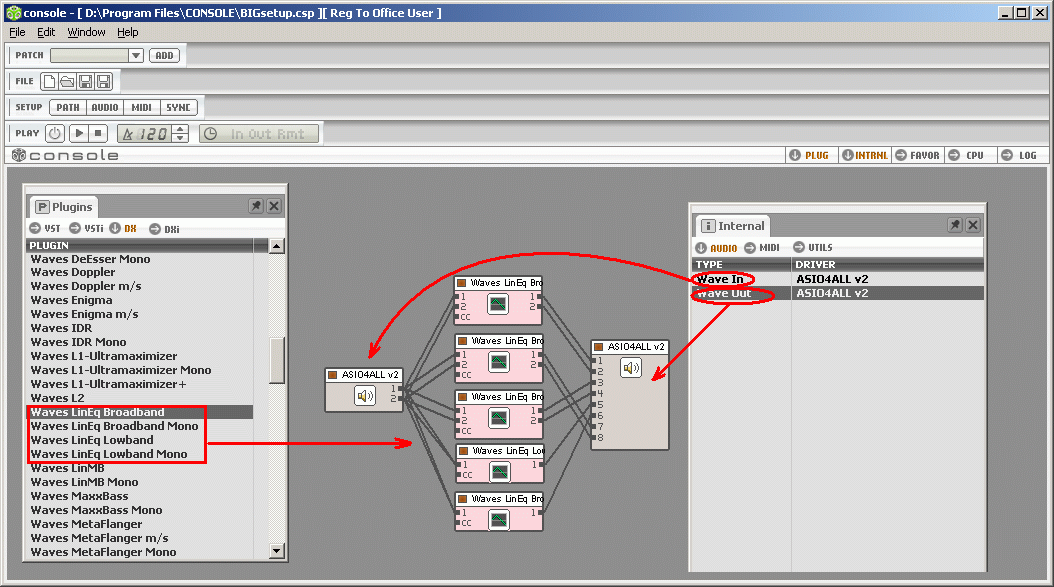Close the Plugins panel
Viewport: 1054px width, 587px height.
274,206
